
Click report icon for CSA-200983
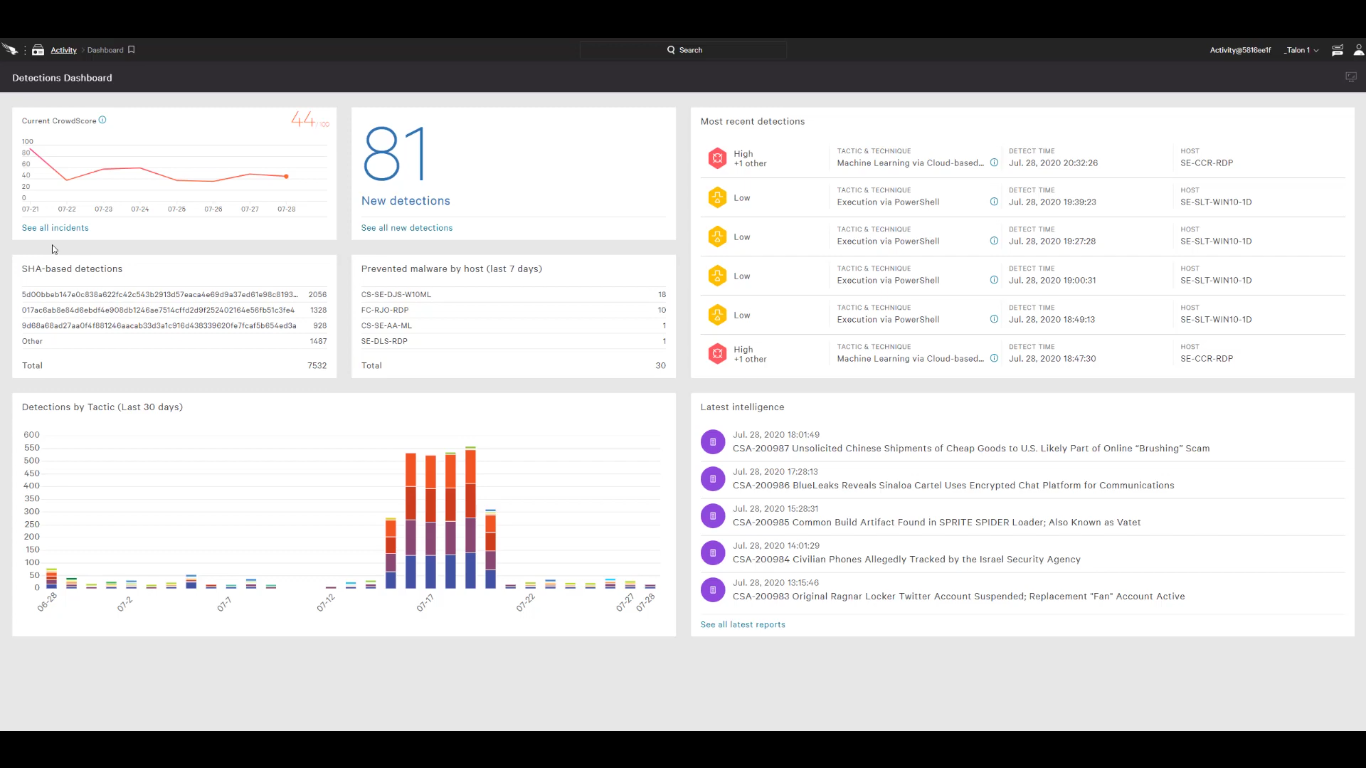[x=712, y=589]
